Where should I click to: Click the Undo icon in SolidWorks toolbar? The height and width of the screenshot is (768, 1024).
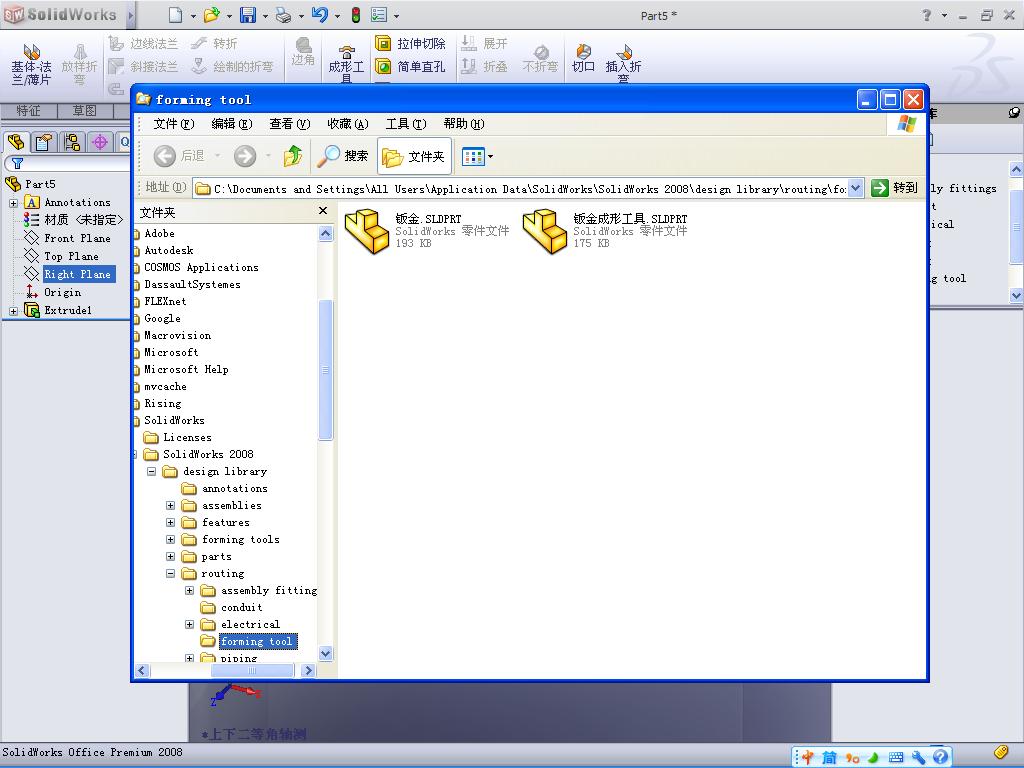coord(319,14)
